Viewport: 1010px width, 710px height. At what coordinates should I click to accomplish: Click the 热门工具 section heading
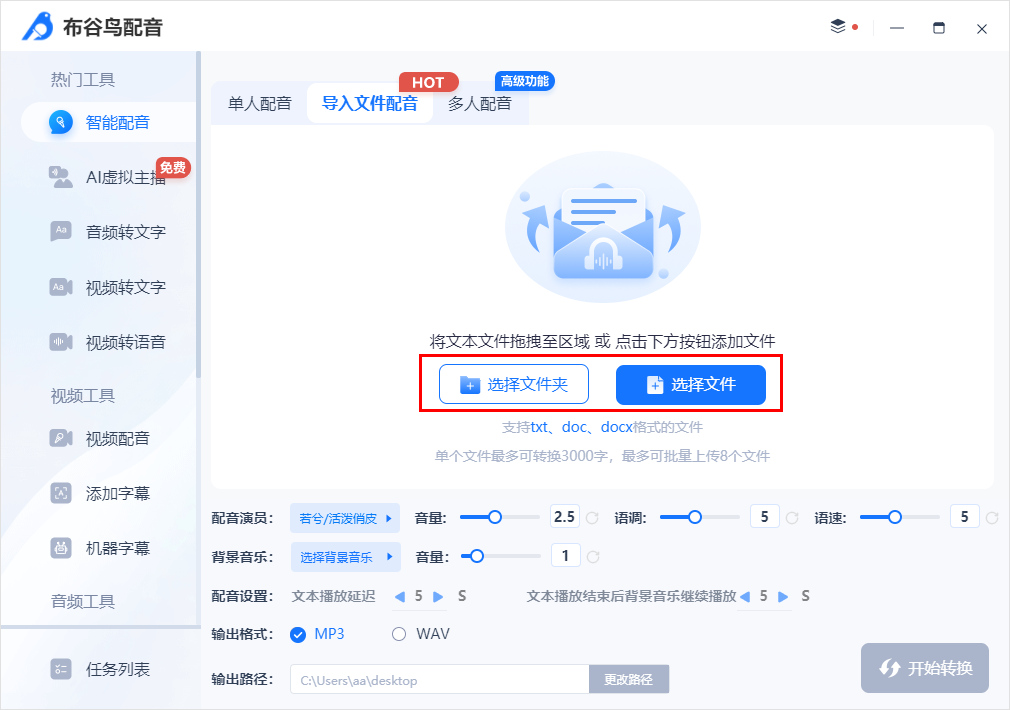pyautogui.click(x=82, y=79)
